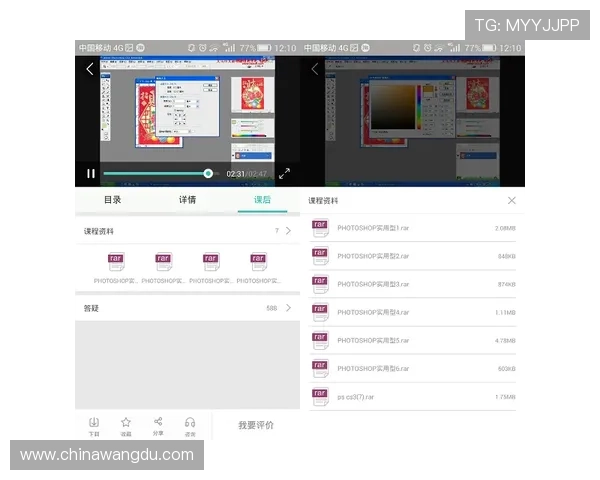Open the 详情 tab

point(187,200)
